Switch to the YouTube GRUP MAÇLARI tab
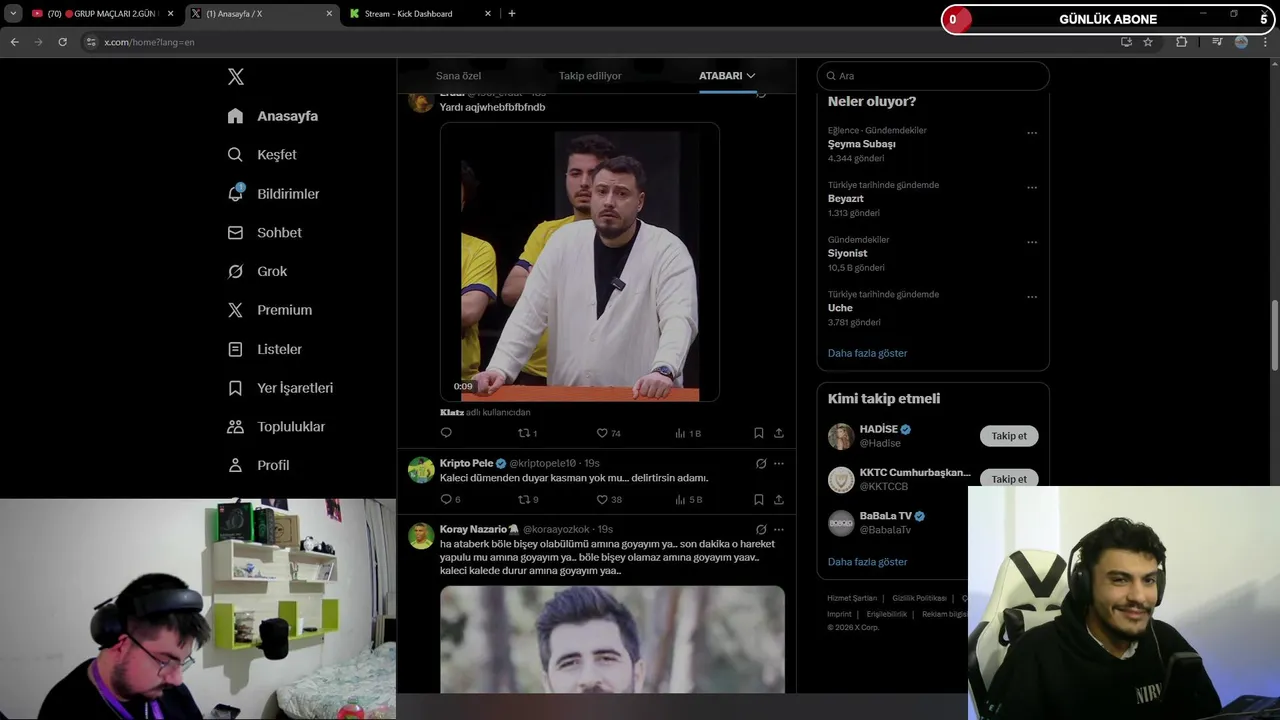The width and height of the screenshot is (1280, 720). click(x=103, y=14)
